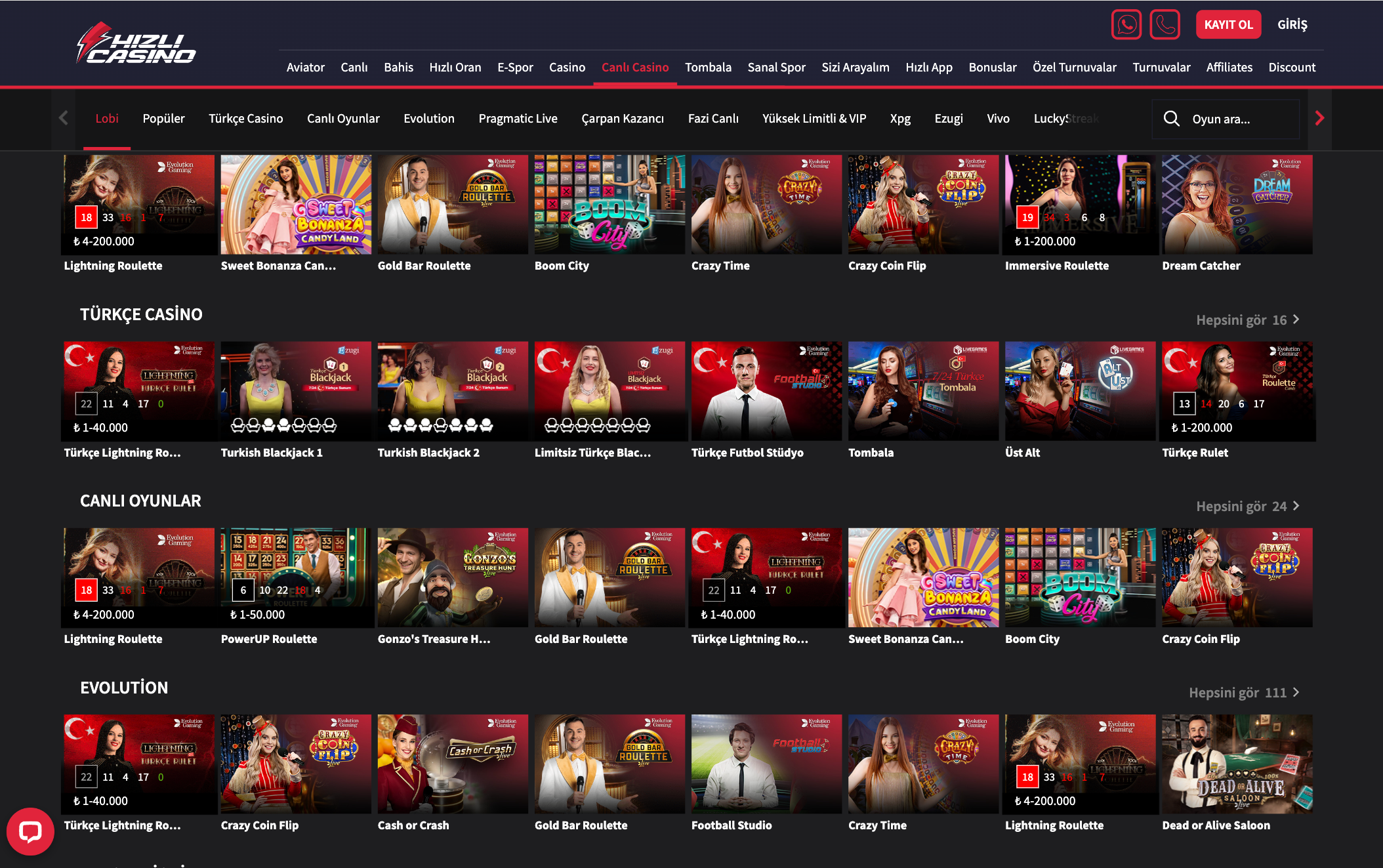The height and width of the screenshot is (868, 1383).
Task: Open Gonzo's Treasure Hunt thumbnail
Action: pos(453,577)
